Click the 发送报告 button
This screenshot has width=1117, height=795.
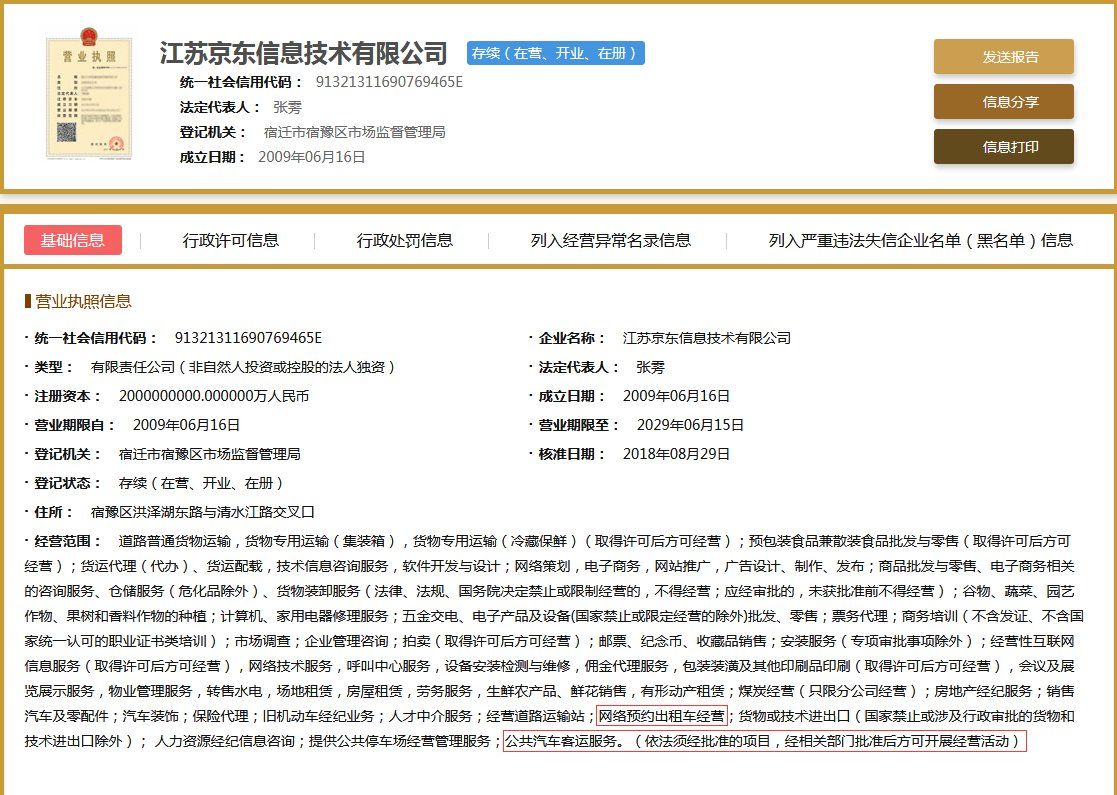(1003, 57)
